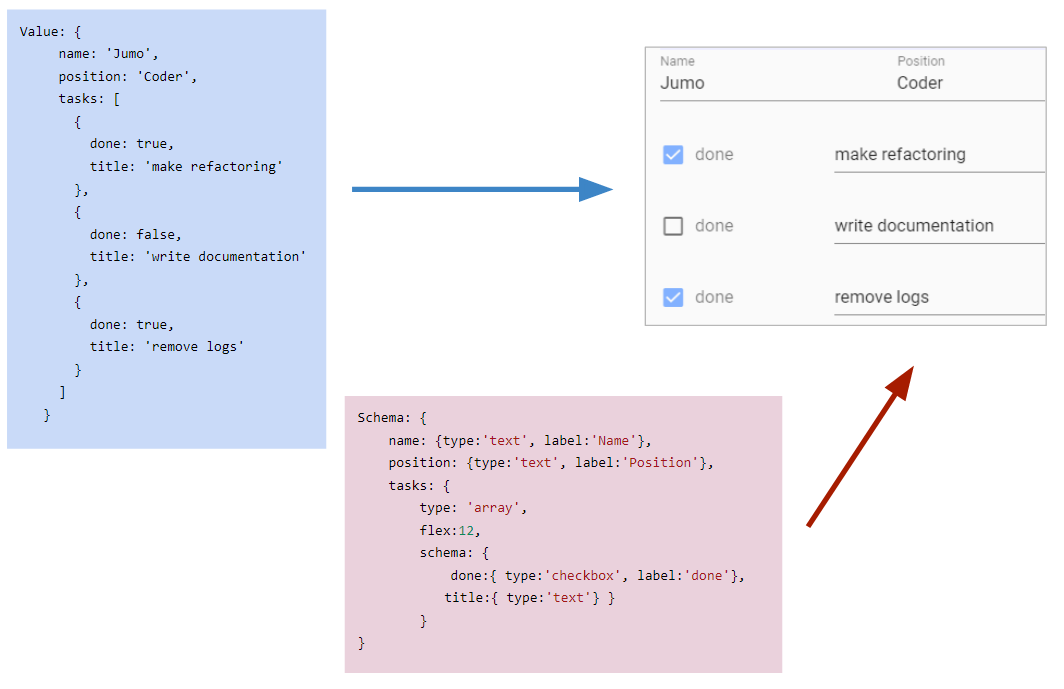Click the 'tasks: [' line in Value code
The width and height of the screenshot is (1064, 689).
[89, 99]
